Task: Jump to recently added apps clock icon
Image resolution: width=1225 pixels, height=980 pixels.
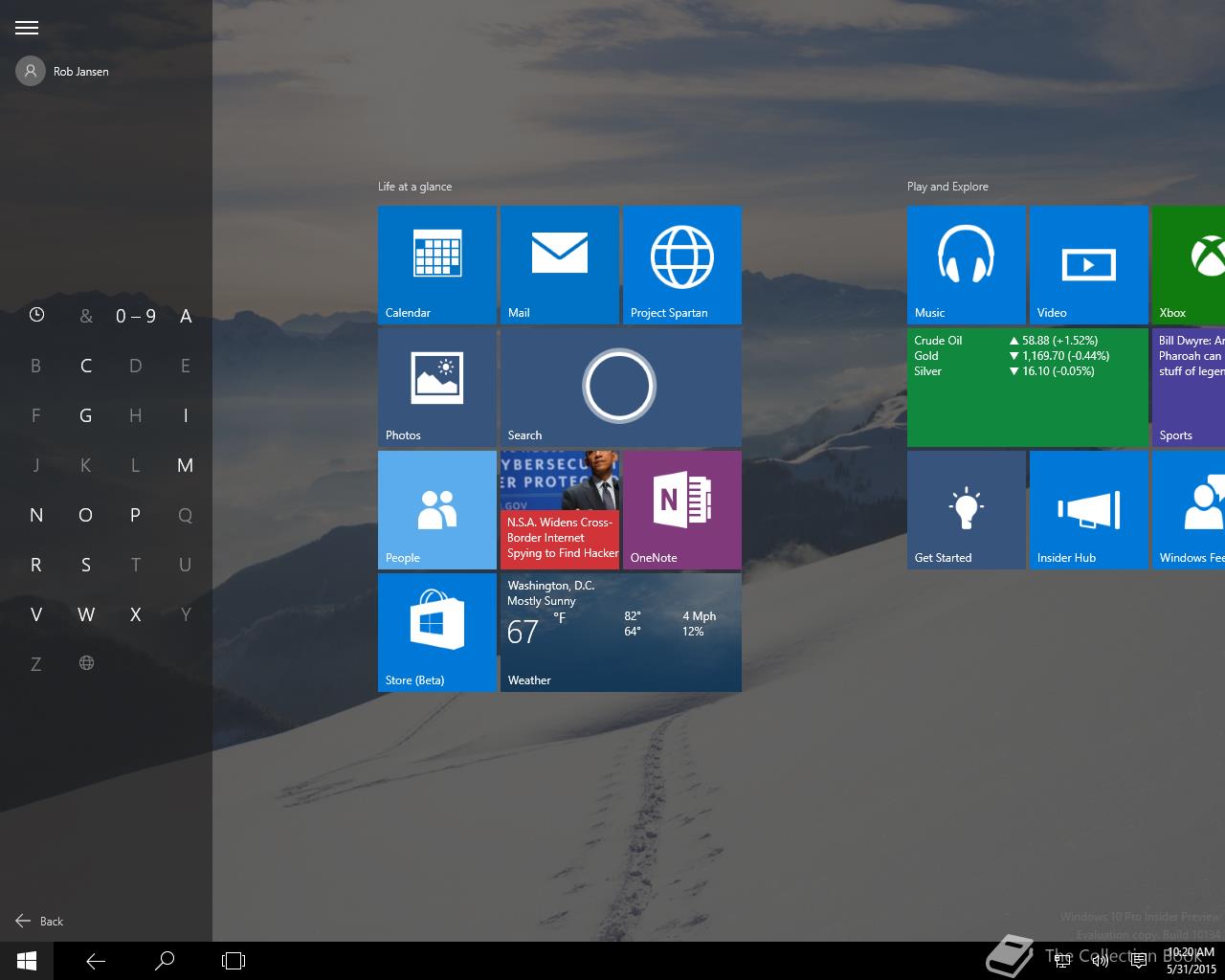Action: click(36, 315)
